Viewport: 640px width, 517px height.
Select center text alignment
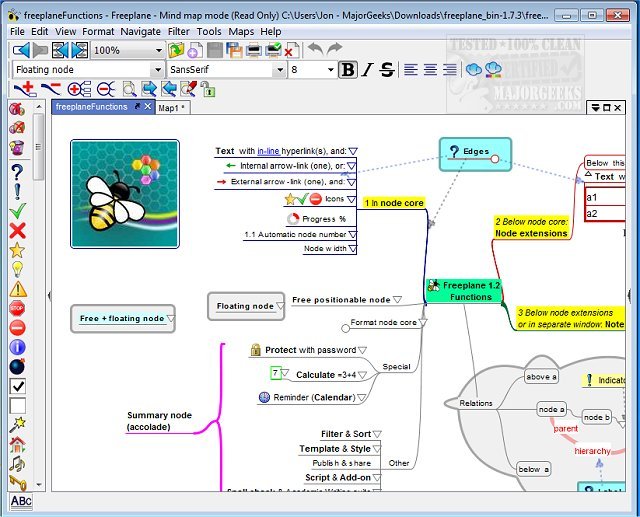coord(430,70)
